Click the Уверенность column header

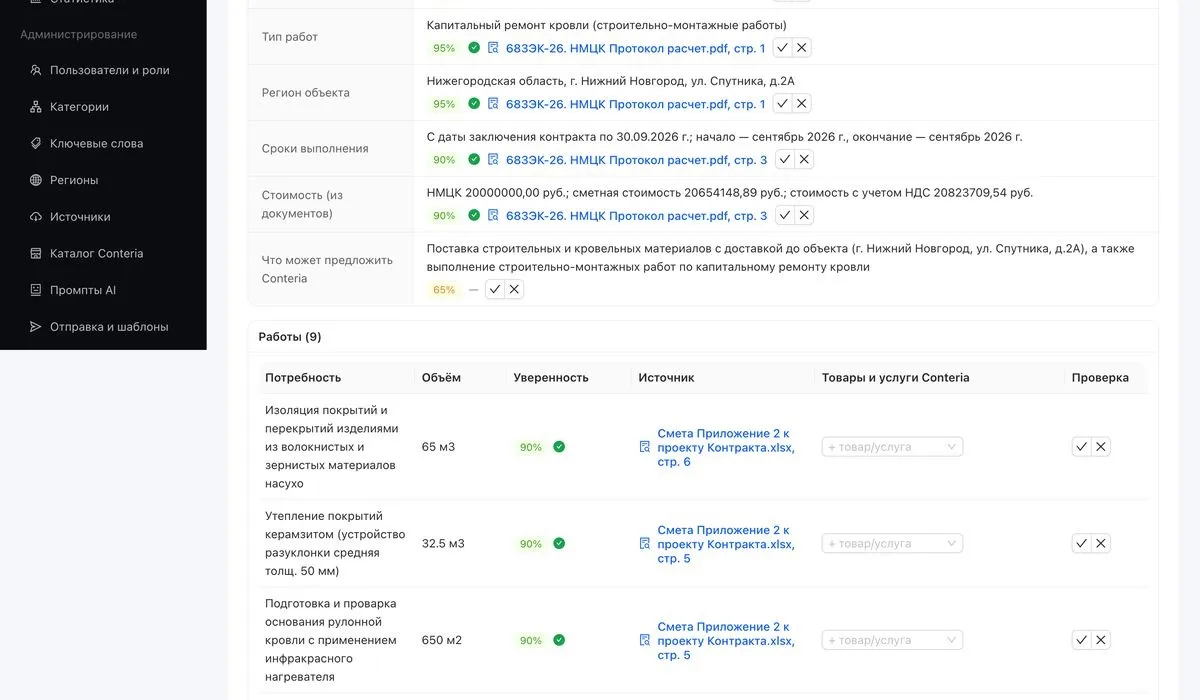[x=551, y=378]
